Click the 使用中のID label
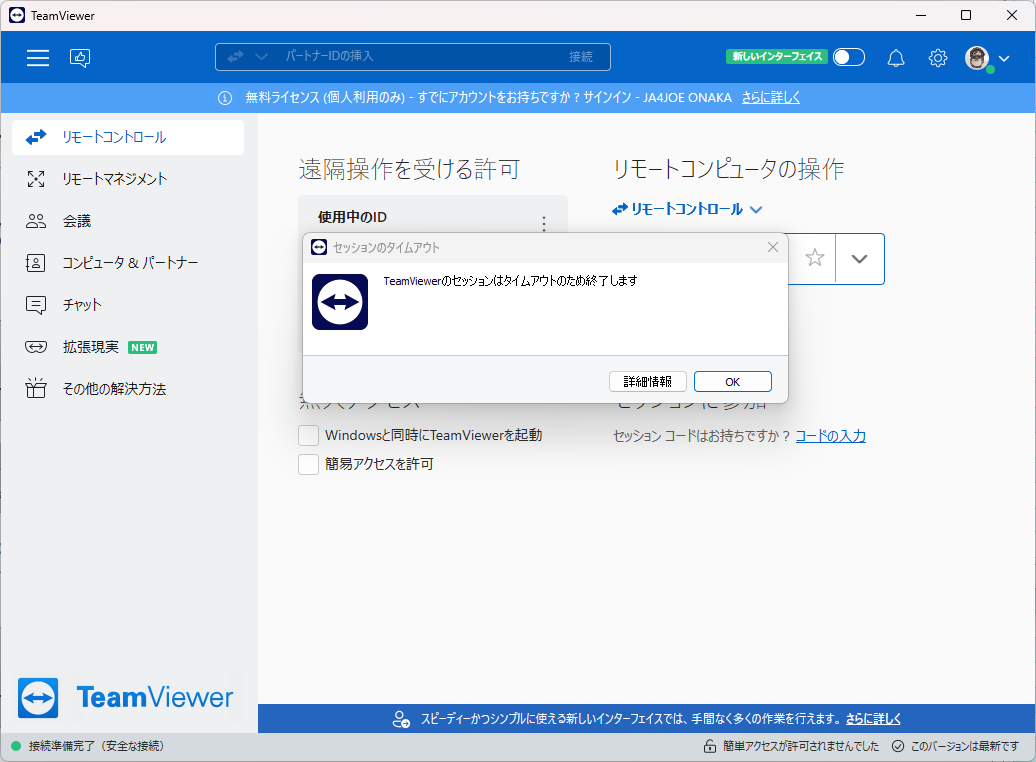Image resolution: width=1036 pixels, height=762 pixels. [x=352, y=217]
